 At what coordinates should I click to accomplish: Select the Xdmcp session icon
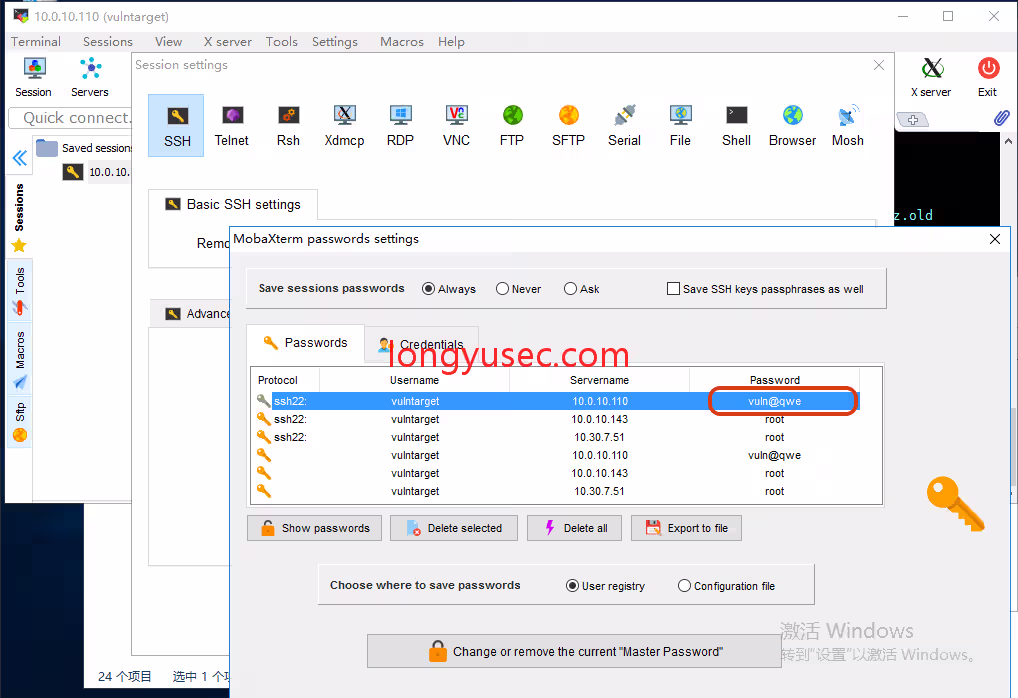point(344,126)
